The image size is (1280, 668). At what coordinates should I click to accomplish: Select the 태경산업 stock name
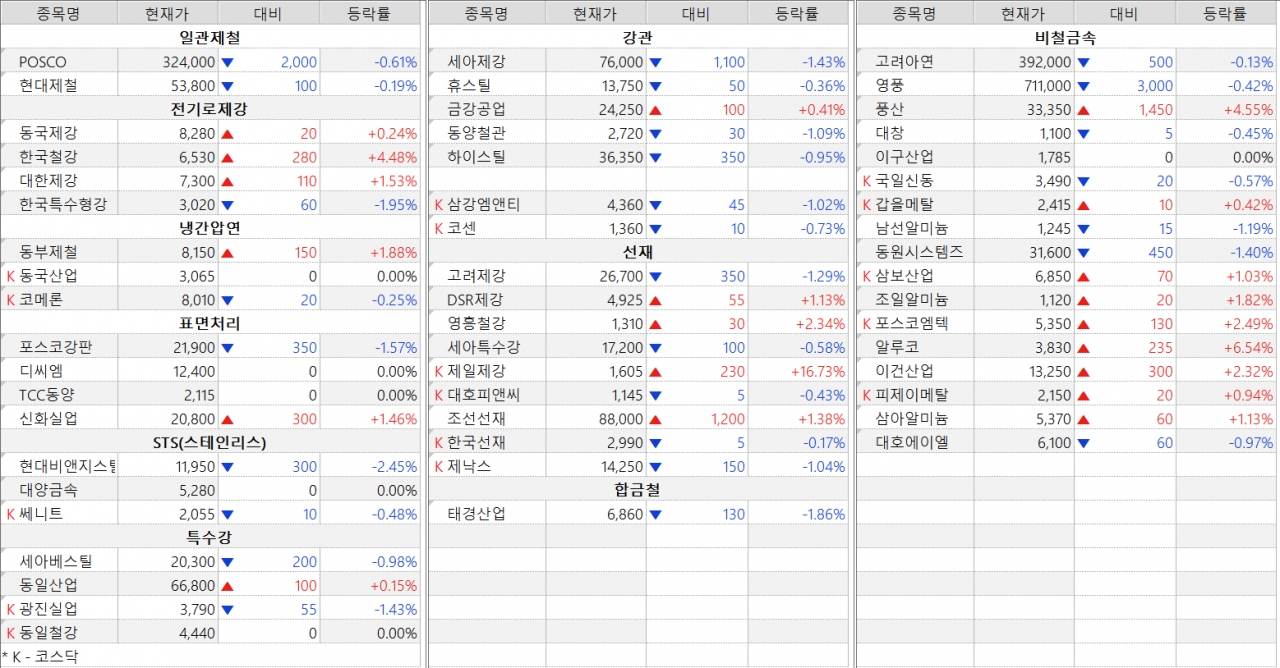pos(476,514)
